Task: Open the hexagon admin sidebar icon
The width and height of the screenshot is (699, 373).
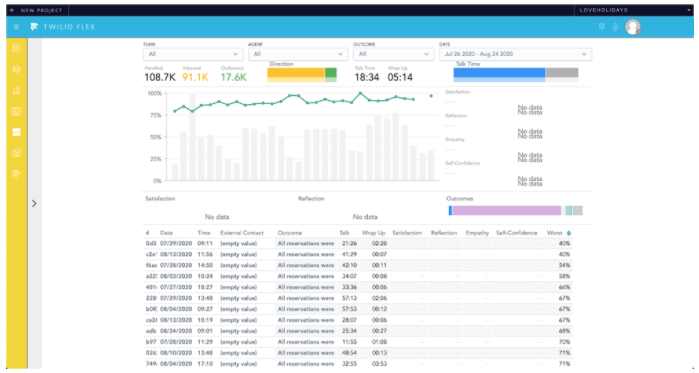Action: [x=16, y=69]
